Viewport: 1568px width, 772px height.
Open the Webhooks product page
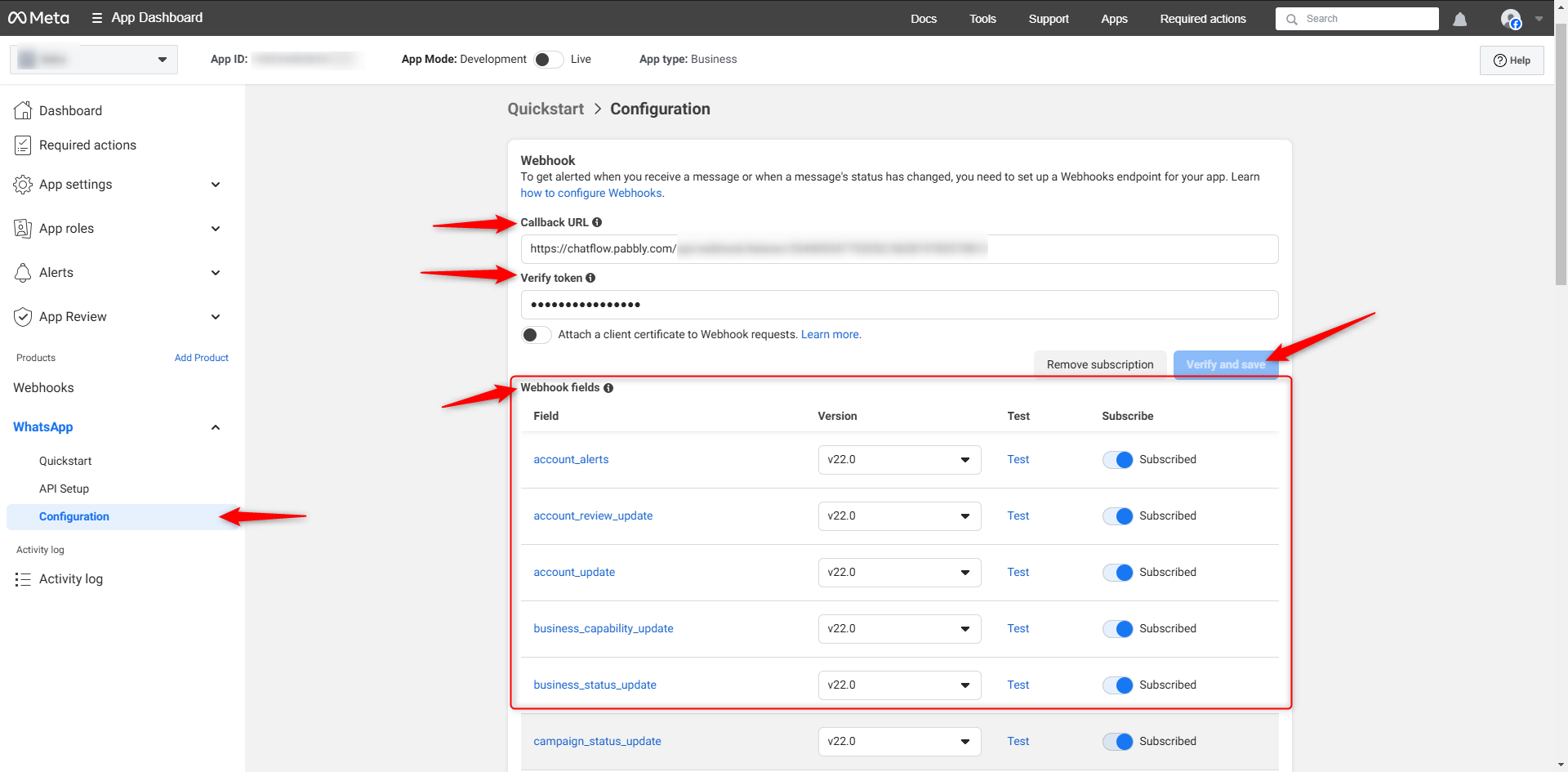[x=43, y=388]
